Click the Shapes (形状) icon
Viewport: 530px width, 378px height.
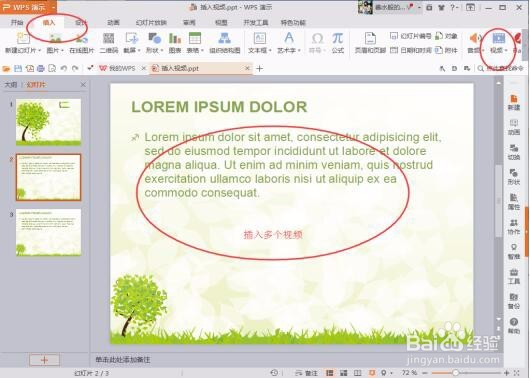(154, 38)
